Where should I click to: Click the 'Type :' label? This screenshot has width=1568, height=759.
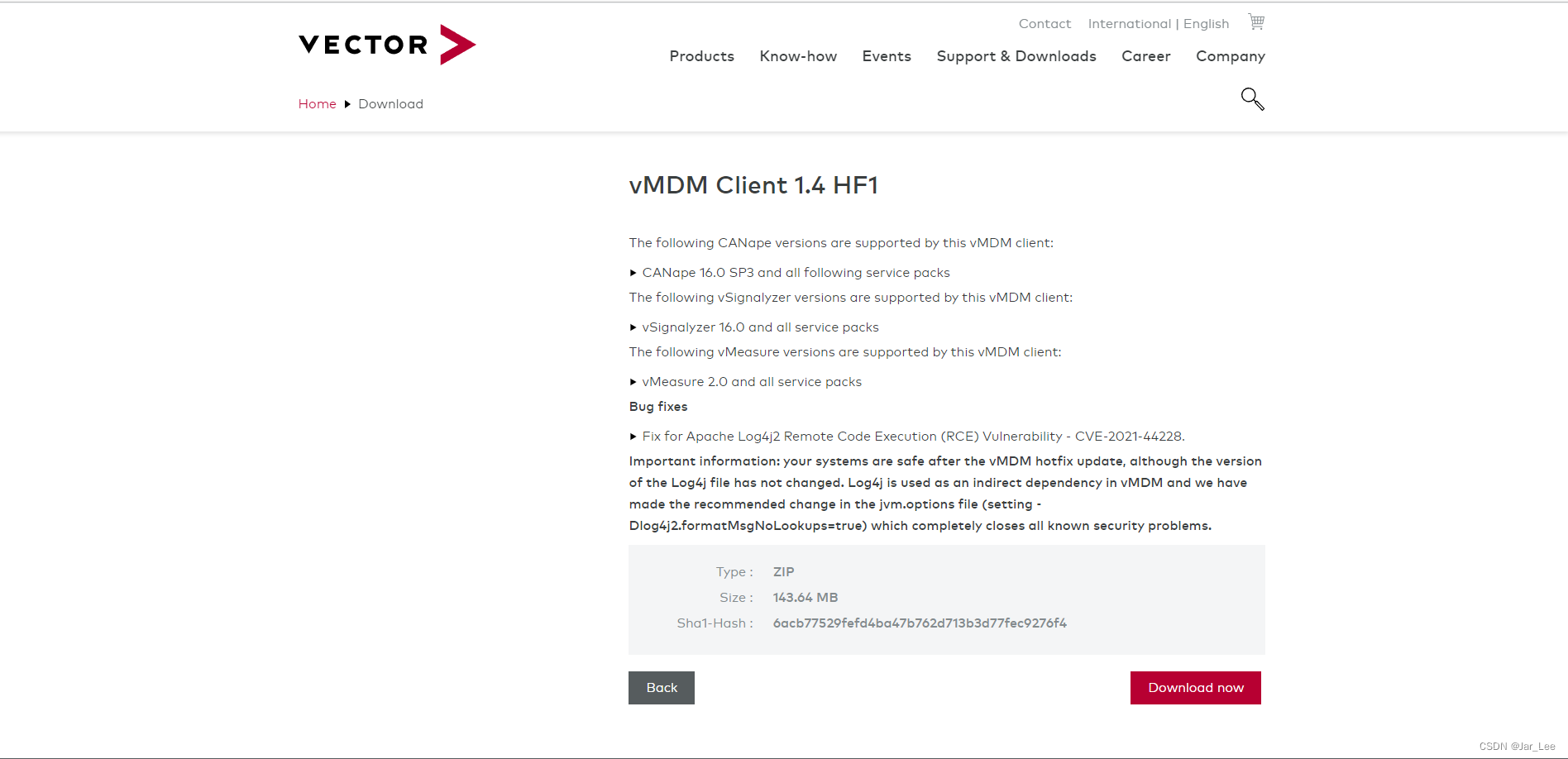coord(734,572)
